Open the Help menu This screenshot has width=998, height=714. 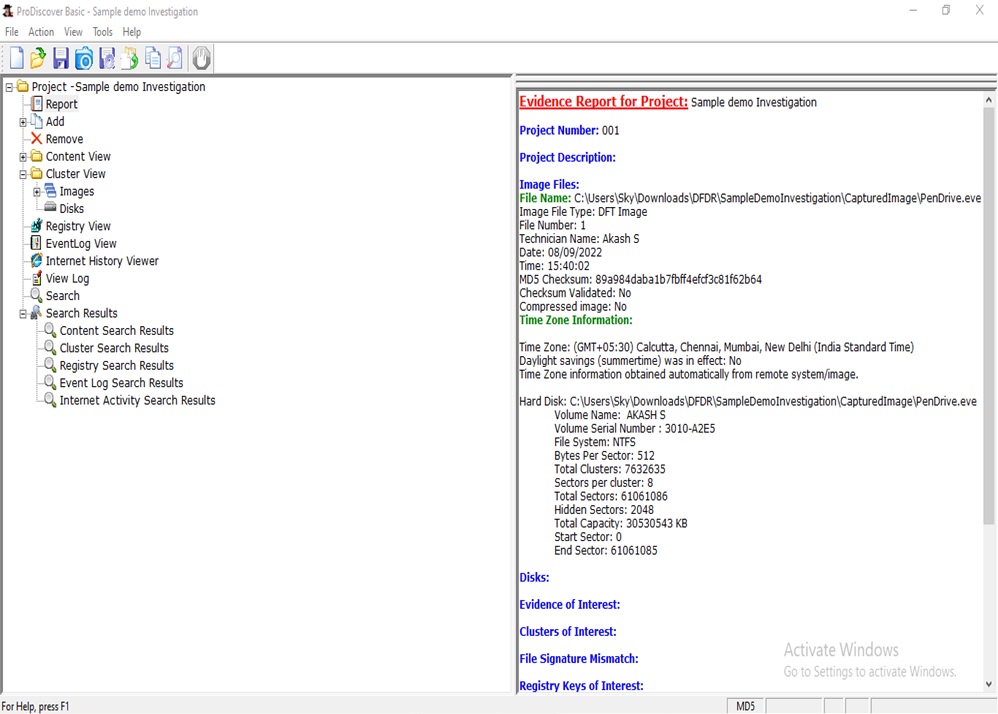point(132,32)
